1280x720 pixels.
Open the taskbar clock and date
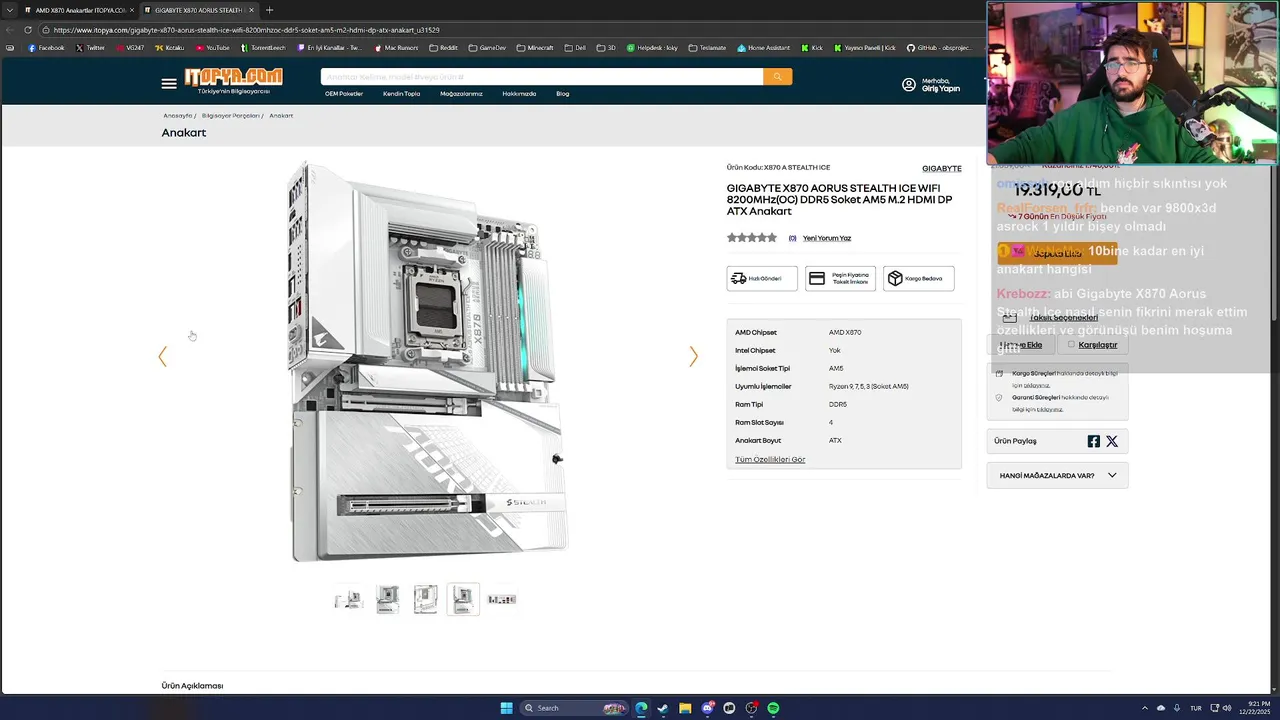point(1255,708)
